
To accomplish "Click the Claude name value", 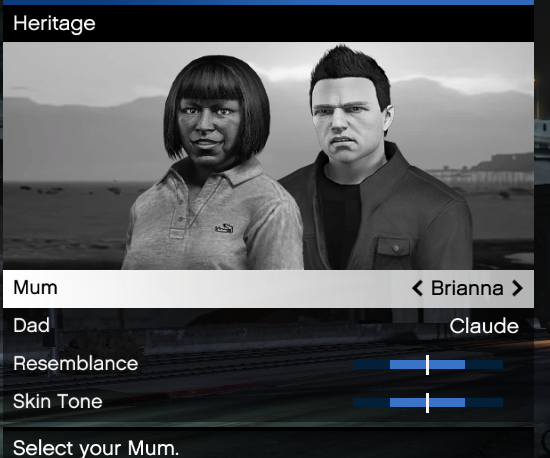I will [484, 326].
